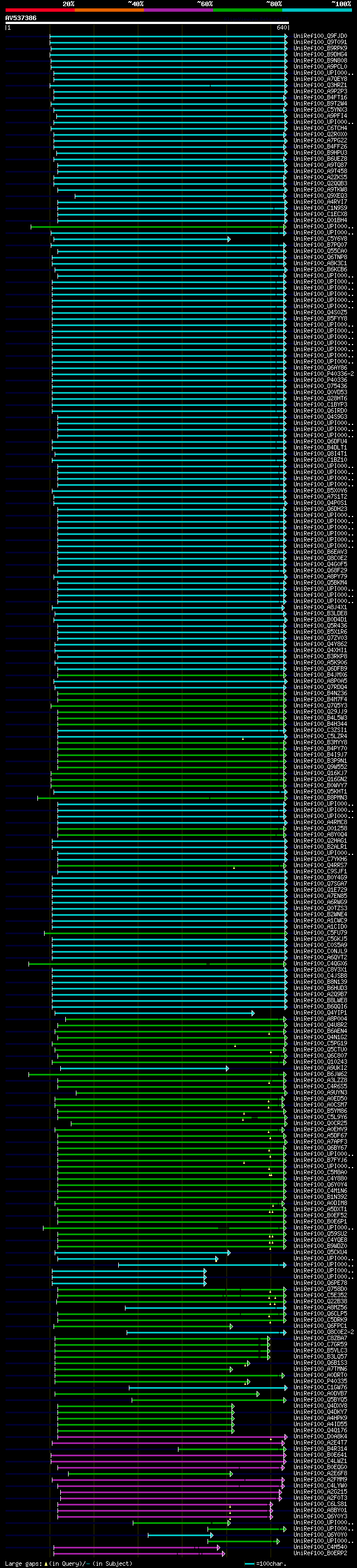
Task: Click the purple ~60% identity legend segment
Action: point(179,9)
